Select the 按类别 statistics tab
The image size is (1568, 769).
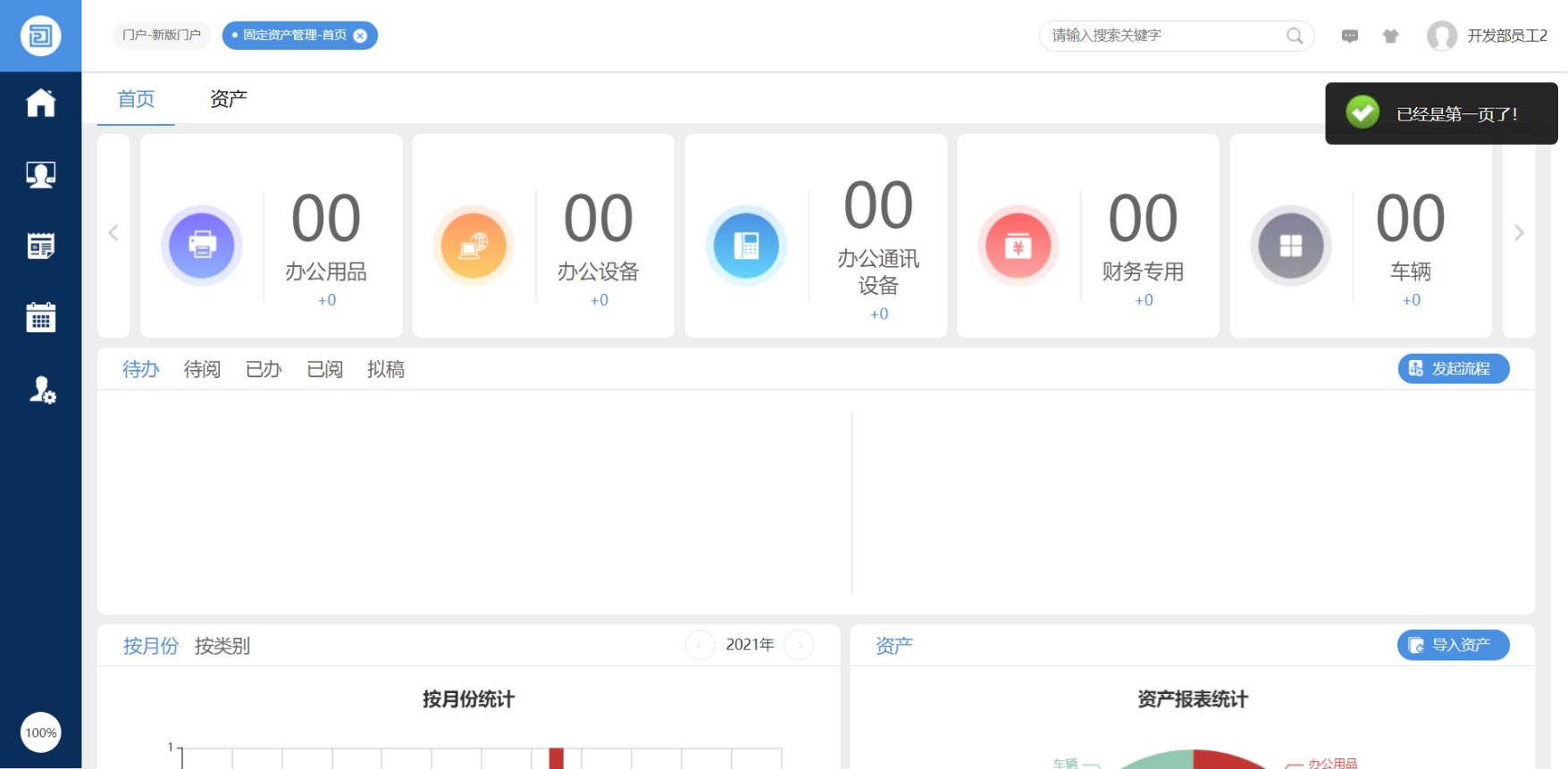222,646
